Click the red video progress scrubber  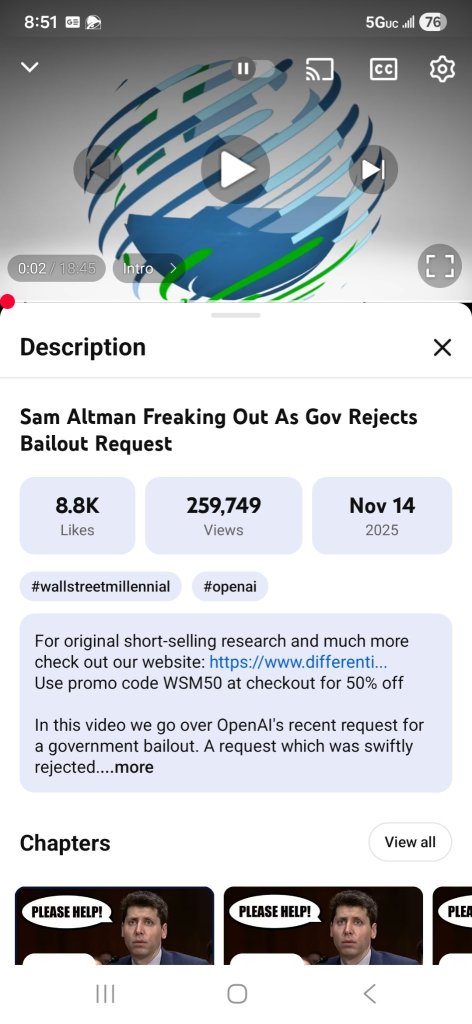(x=7, y=302)
